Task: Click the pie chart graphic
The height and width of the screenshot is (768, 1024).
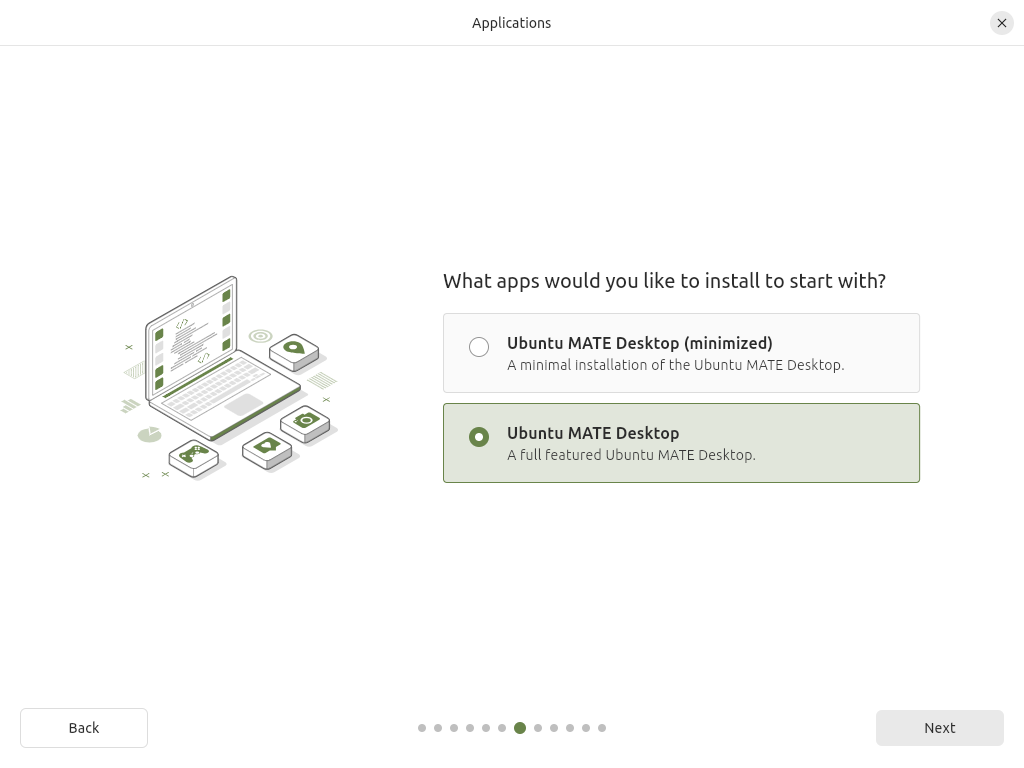Action: coord(149,434)
